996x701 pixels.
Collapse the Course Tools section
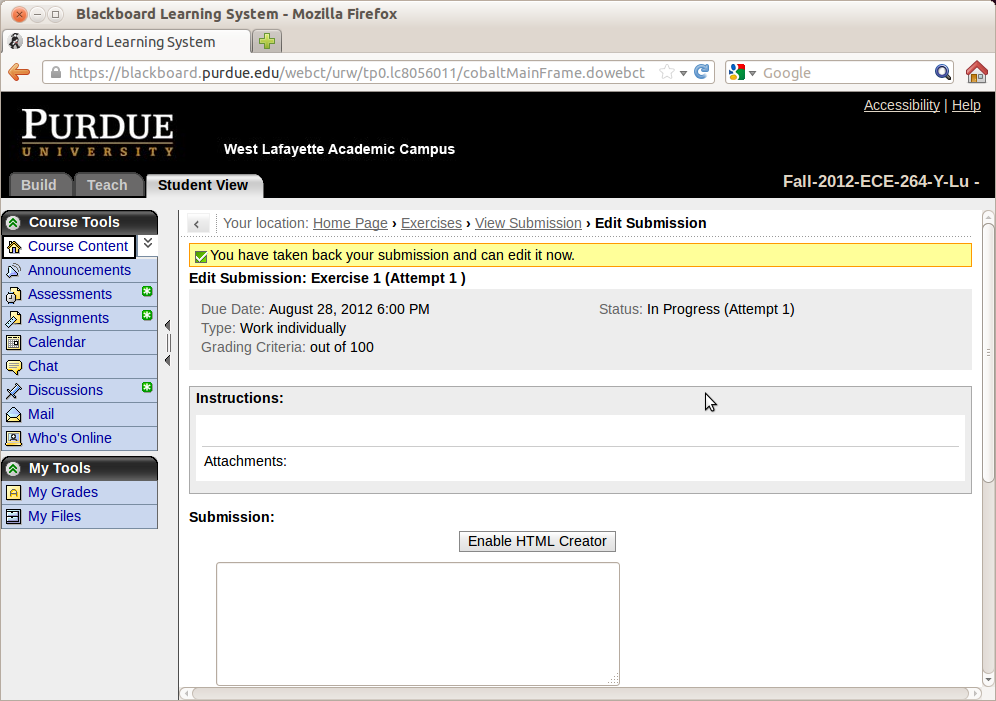tap(13, 223)
